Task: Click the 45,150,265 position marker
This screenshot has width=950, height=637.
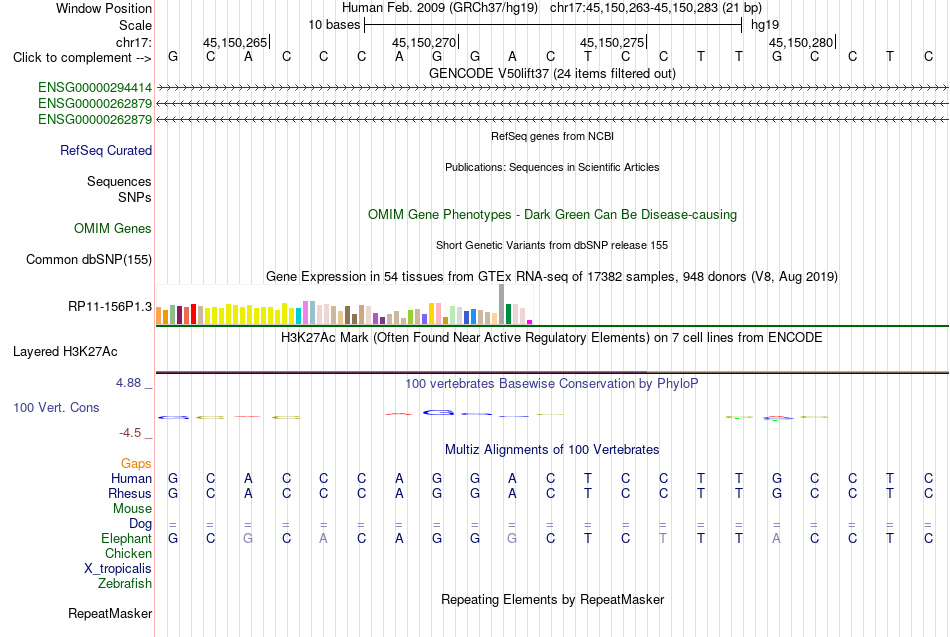Action: (x=235, y=42)
